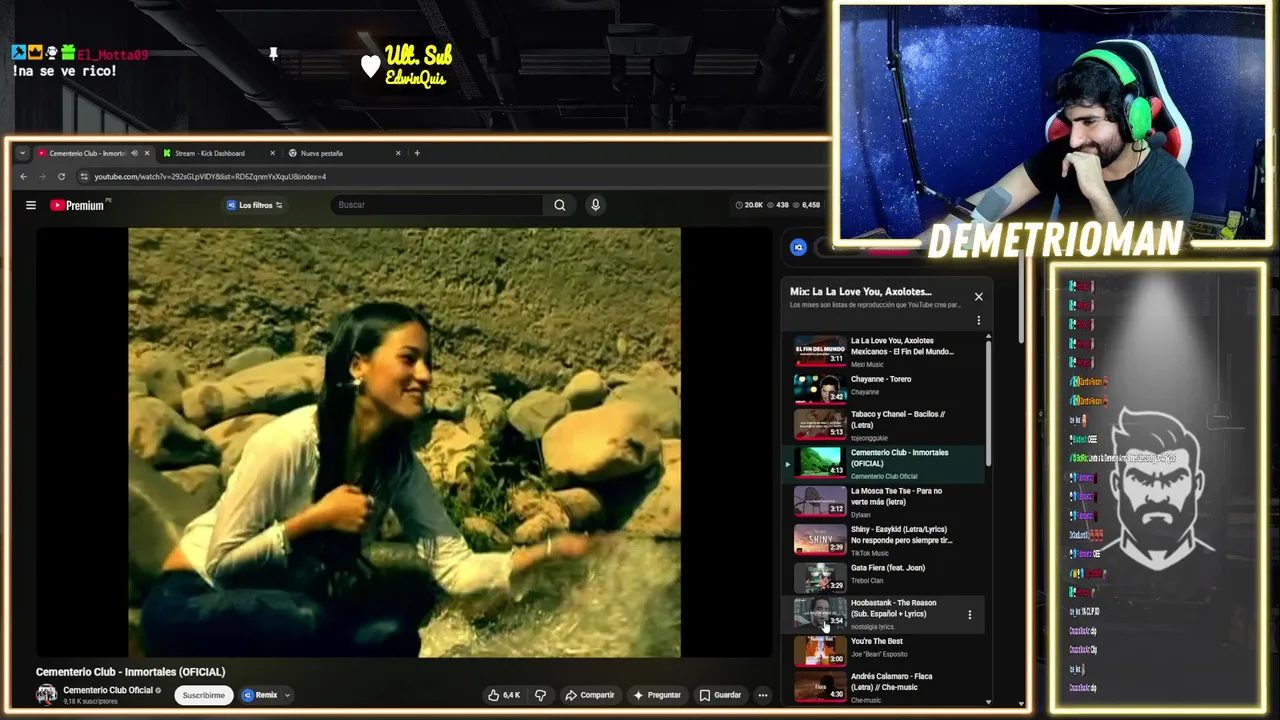
Task: Click the video title Cementerio Club - Inmortales
Action: (x=131, y=672)
